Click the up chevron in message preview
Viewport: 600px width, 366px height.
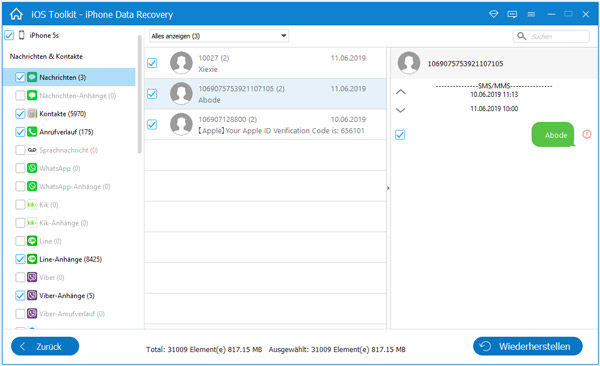point(400,92)
